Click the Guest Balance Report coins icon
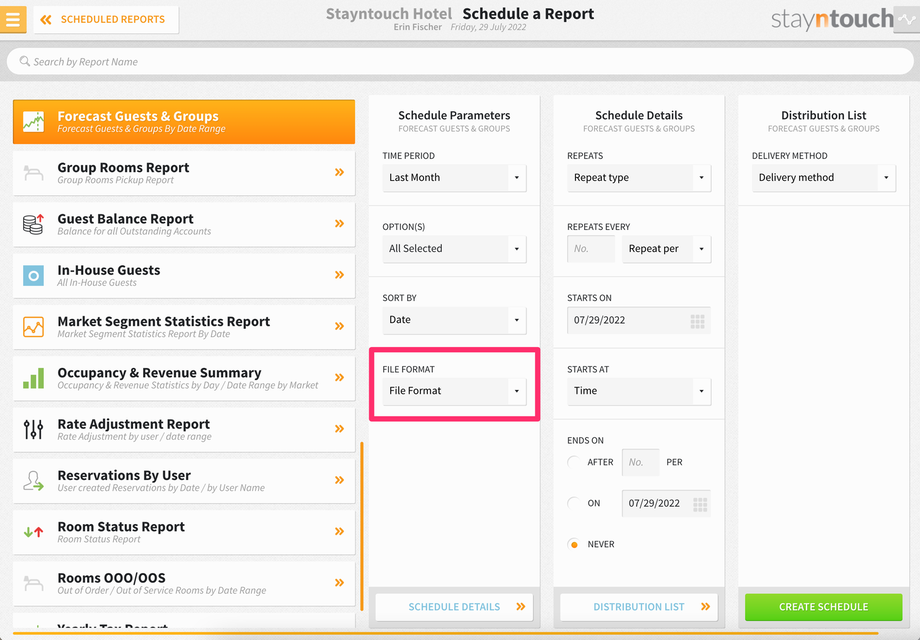 coord(33,224)
